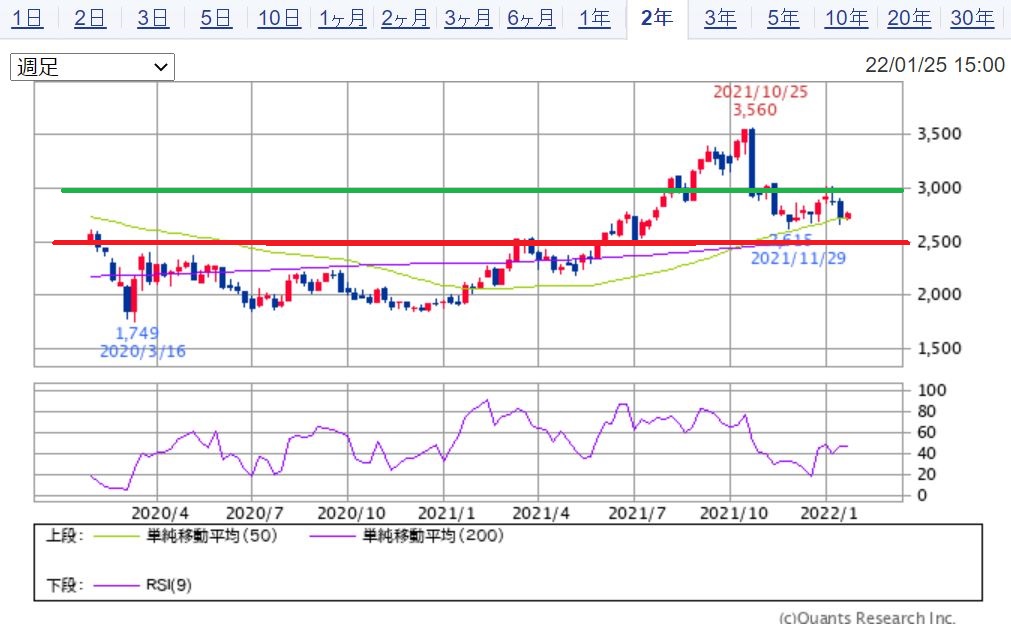
Task: Click the 2021/1 date axis label
Action: pos(446,513)
